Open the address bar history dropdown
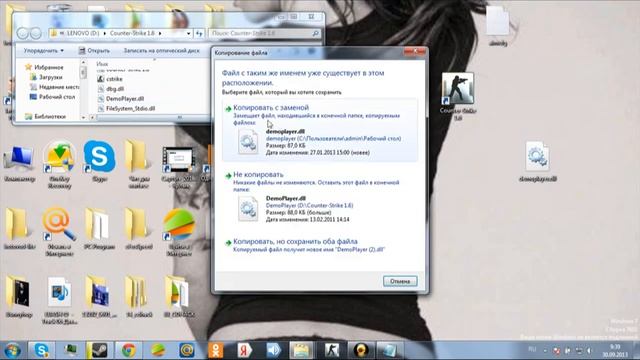This screenshot has height=360, width=640. [x=188, y=33]
